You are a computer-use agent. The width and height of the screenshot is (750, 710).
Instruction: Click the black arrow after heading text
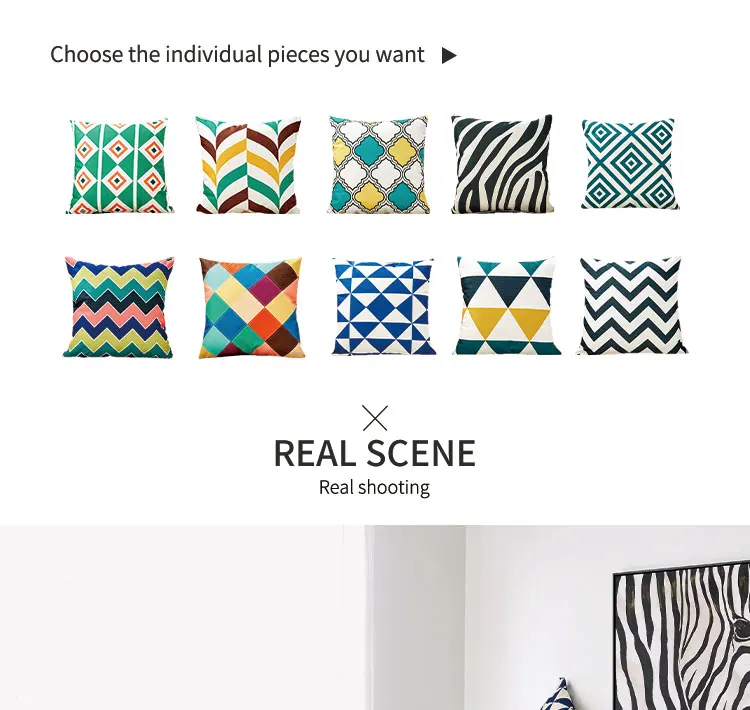[449, 55]
